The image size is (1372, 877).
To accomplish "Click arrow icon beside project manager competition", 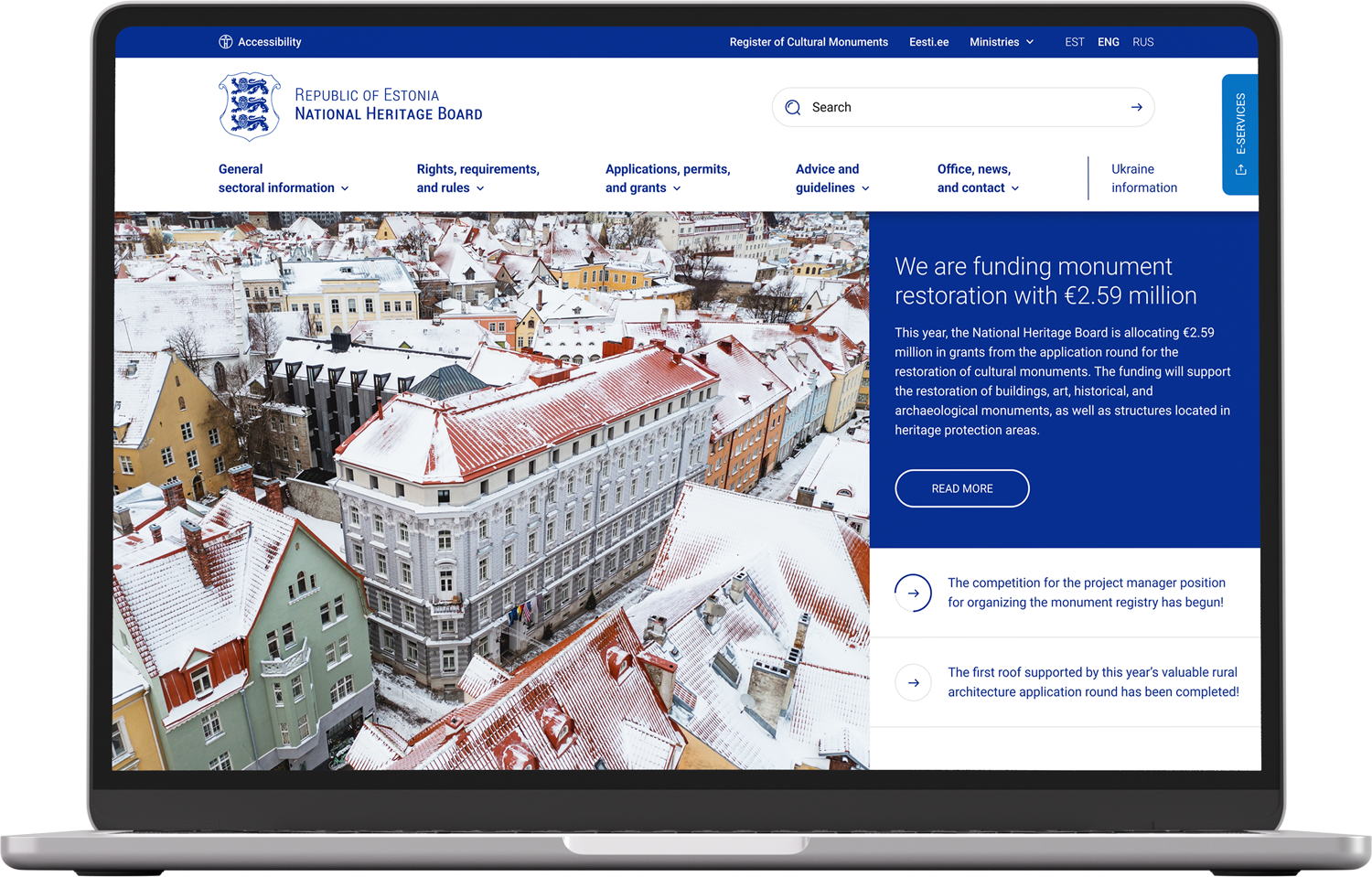I will point(913,593).
